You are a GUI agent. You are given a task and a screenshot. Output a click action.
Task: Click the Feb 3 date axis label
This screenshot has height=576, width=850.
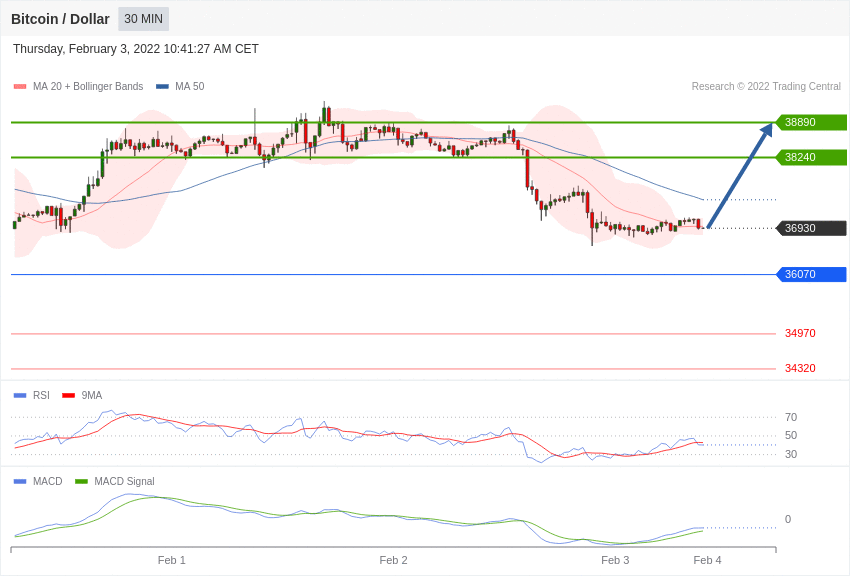click(615, 560)
